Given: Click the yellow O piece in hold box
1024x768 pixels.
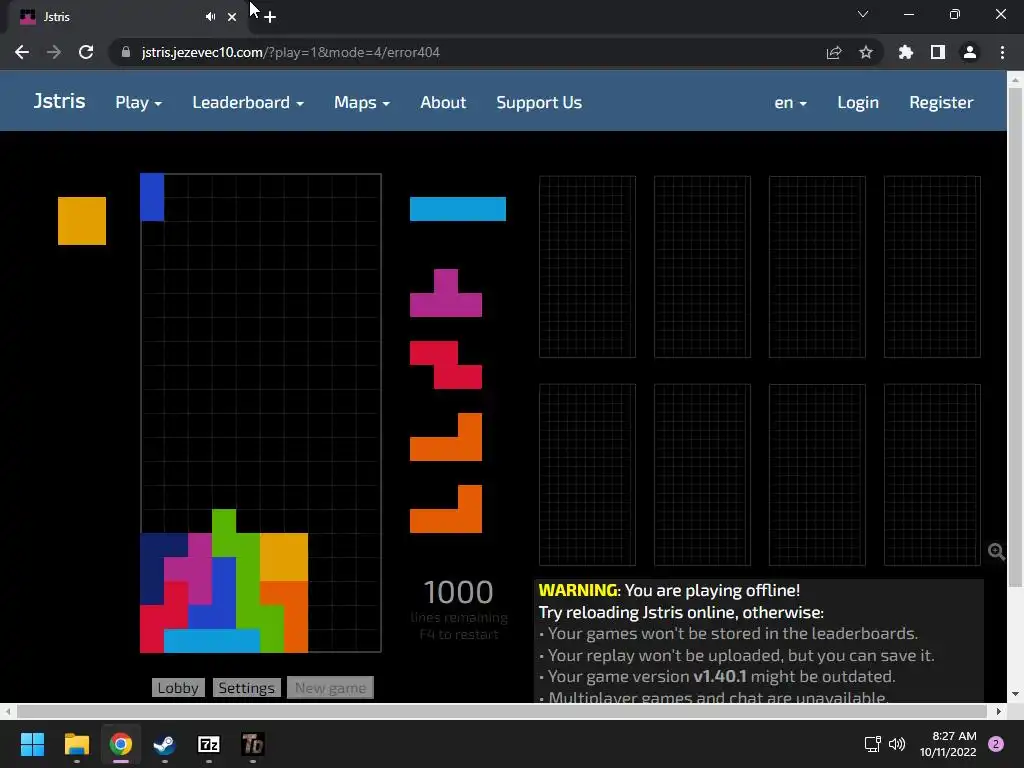Looking at the screenshot, I should pyautogui.click(x=82, y=221).
